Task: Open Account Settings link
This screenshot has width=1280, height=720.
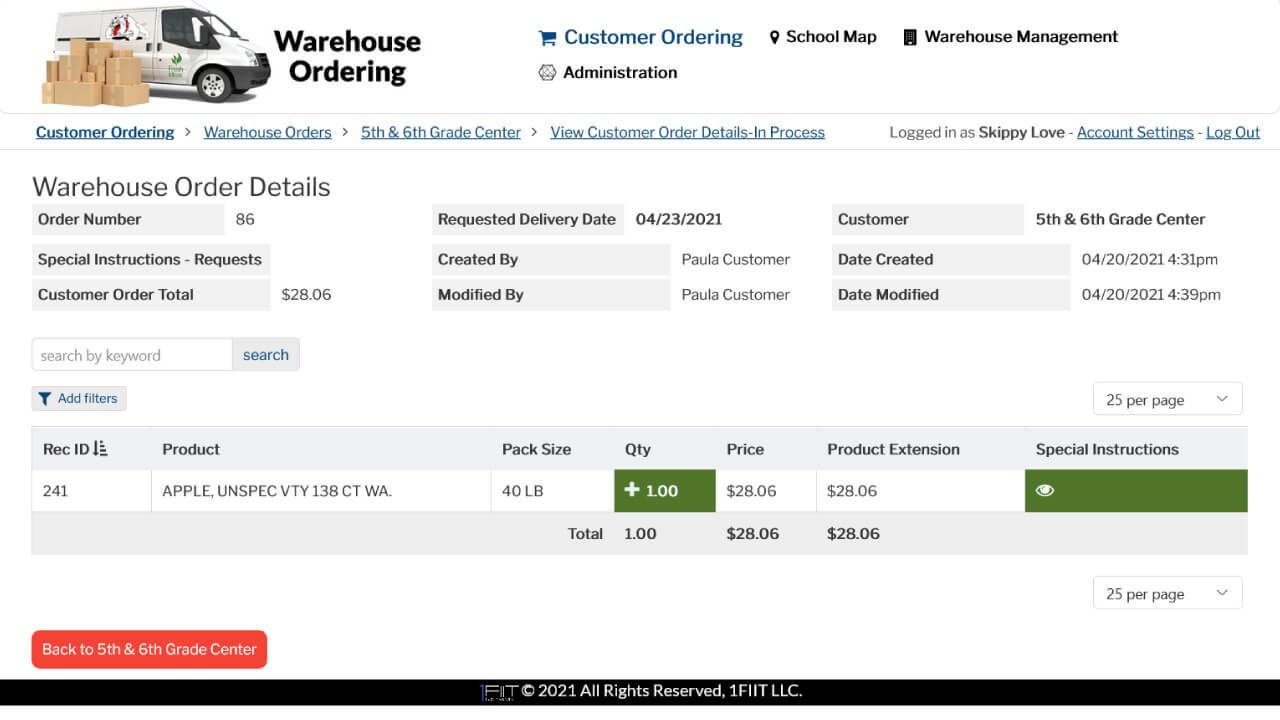Action: [x=1135, y=131]
